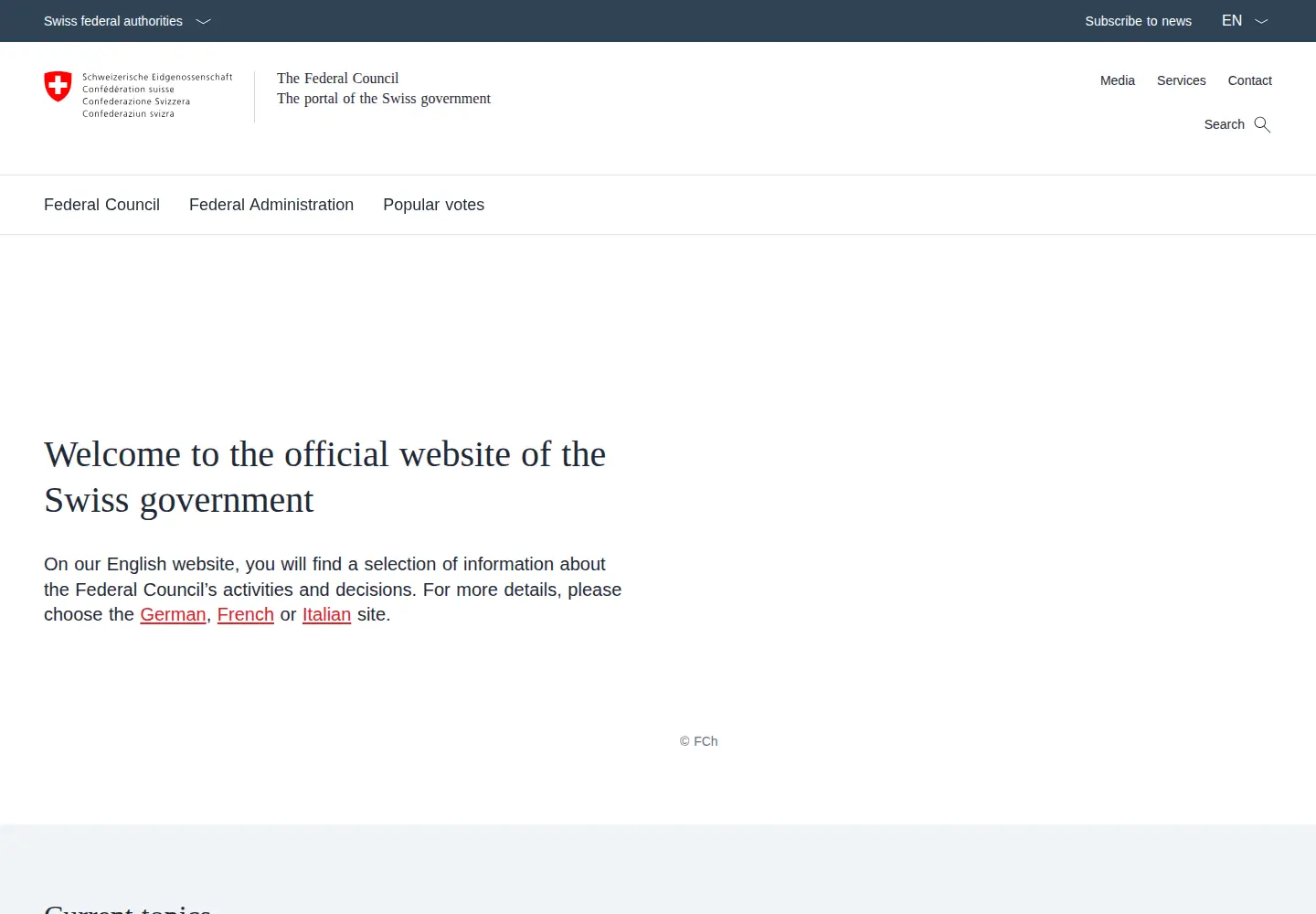Open the Media link
The width and height of the screenshot is (1316, 914).
[x=1117, y=80]
